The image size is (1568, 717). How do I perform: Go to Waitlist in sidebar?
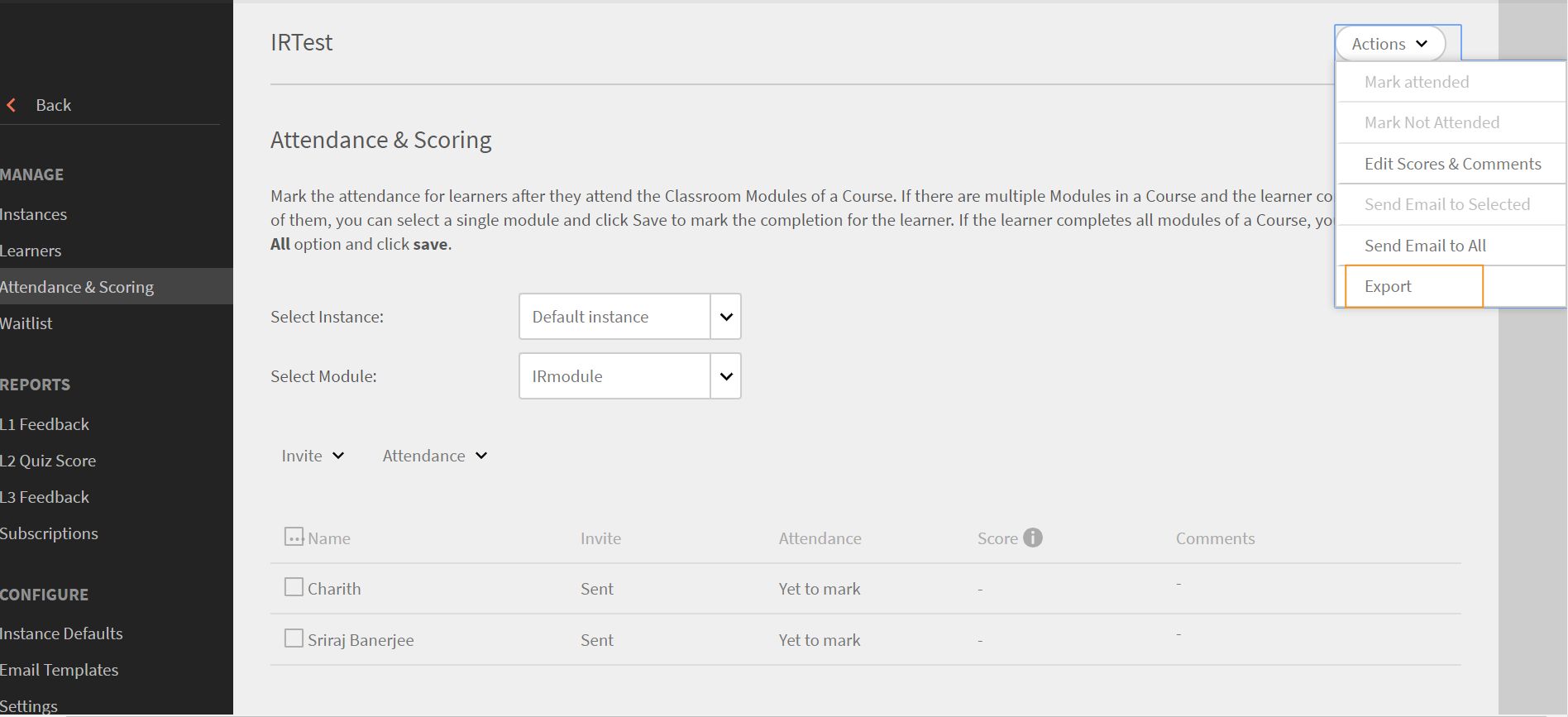tap(26, 323)
